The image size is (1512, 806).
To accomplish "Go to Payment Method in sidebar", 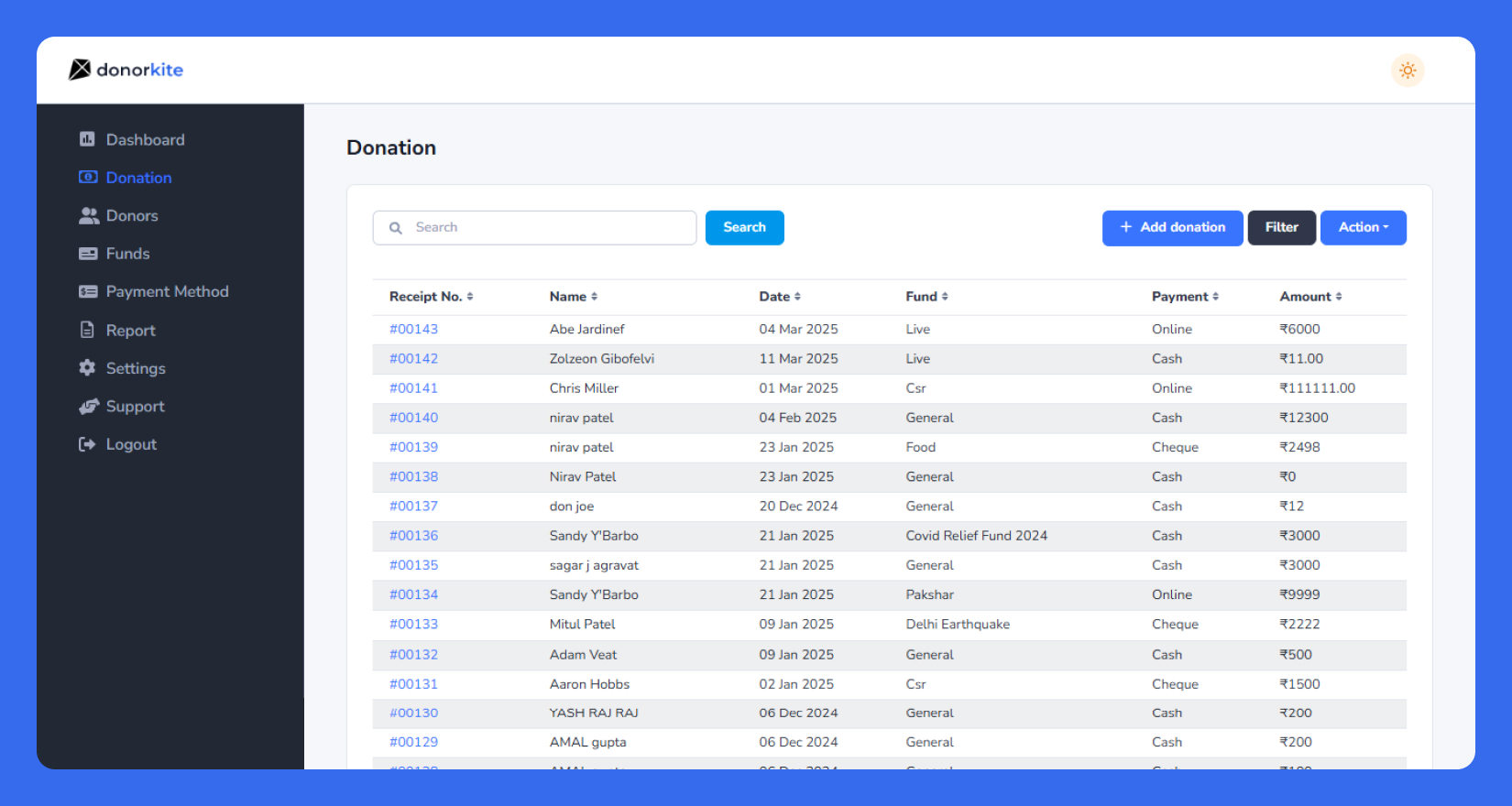I will [x=167, y=291].
